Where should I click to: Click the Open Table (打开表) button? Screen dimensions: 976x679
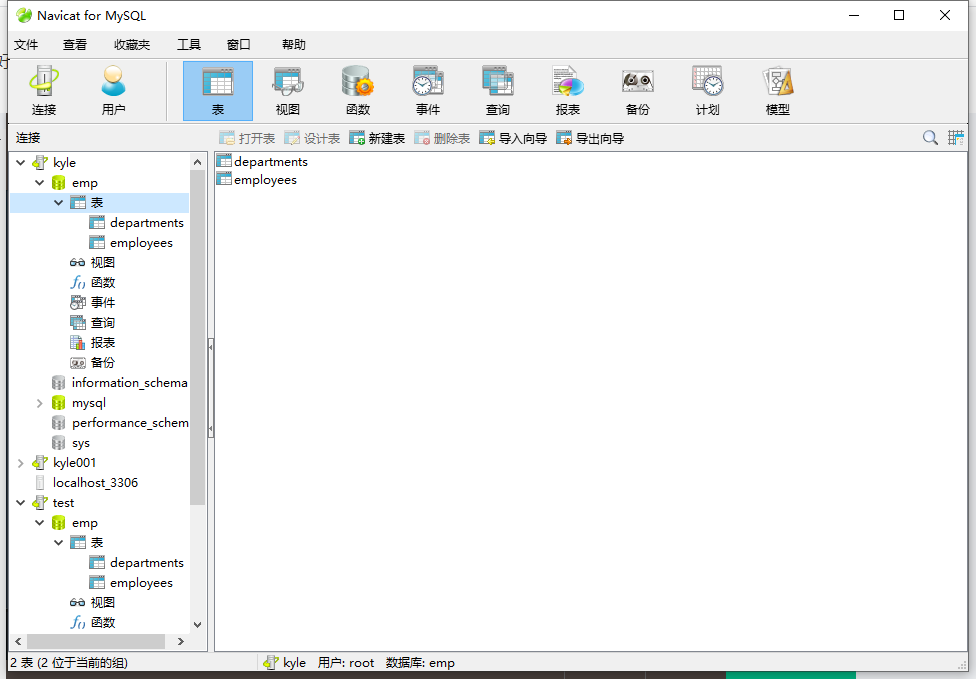247,138
